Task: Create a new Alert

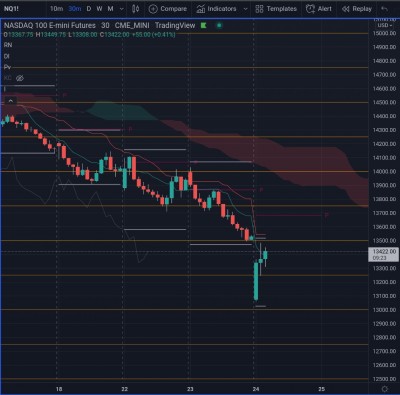Action: tap(319, 9)
